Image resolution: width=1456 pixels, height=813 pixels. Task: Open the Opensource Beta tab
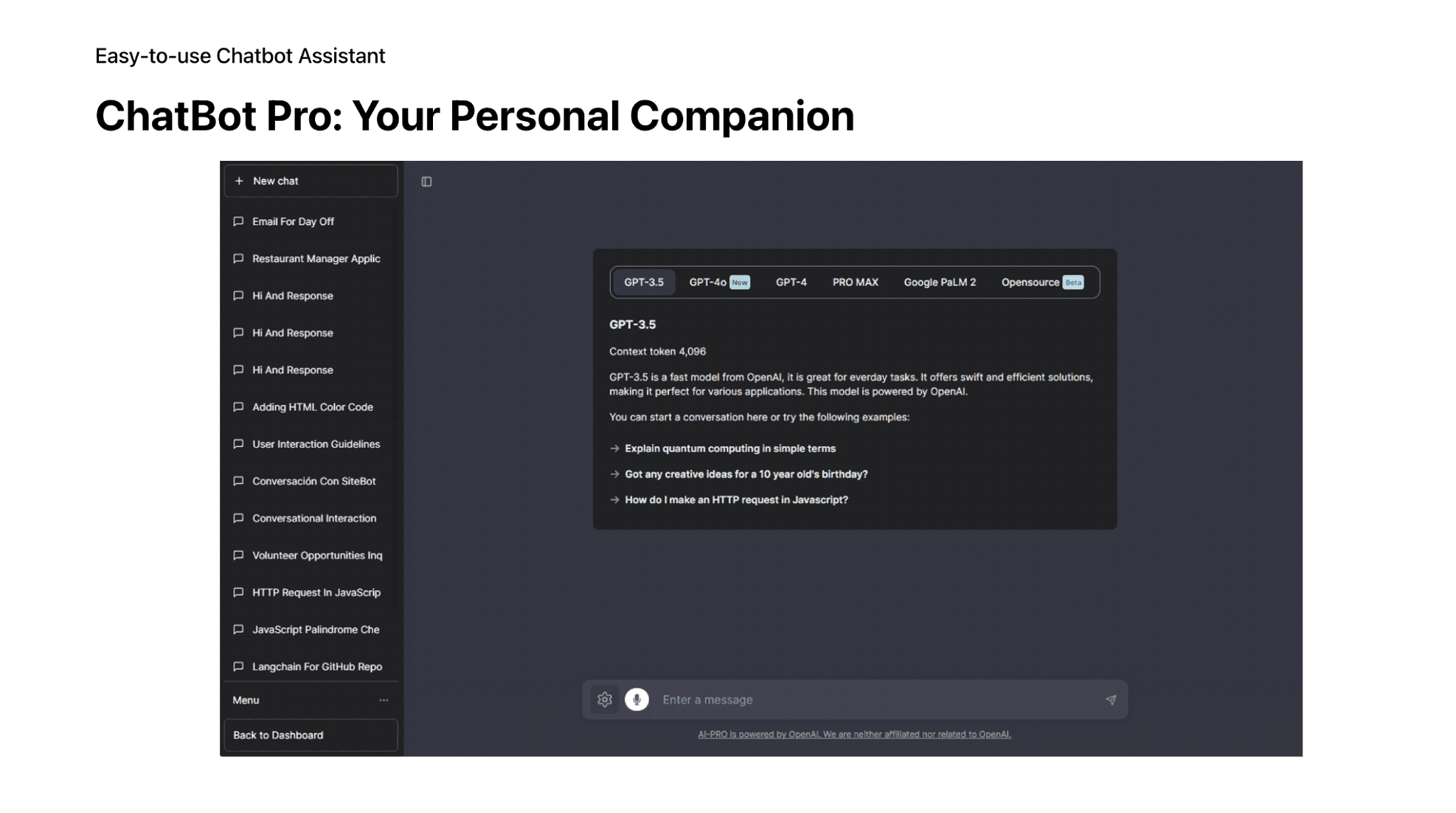(1042, 282)
